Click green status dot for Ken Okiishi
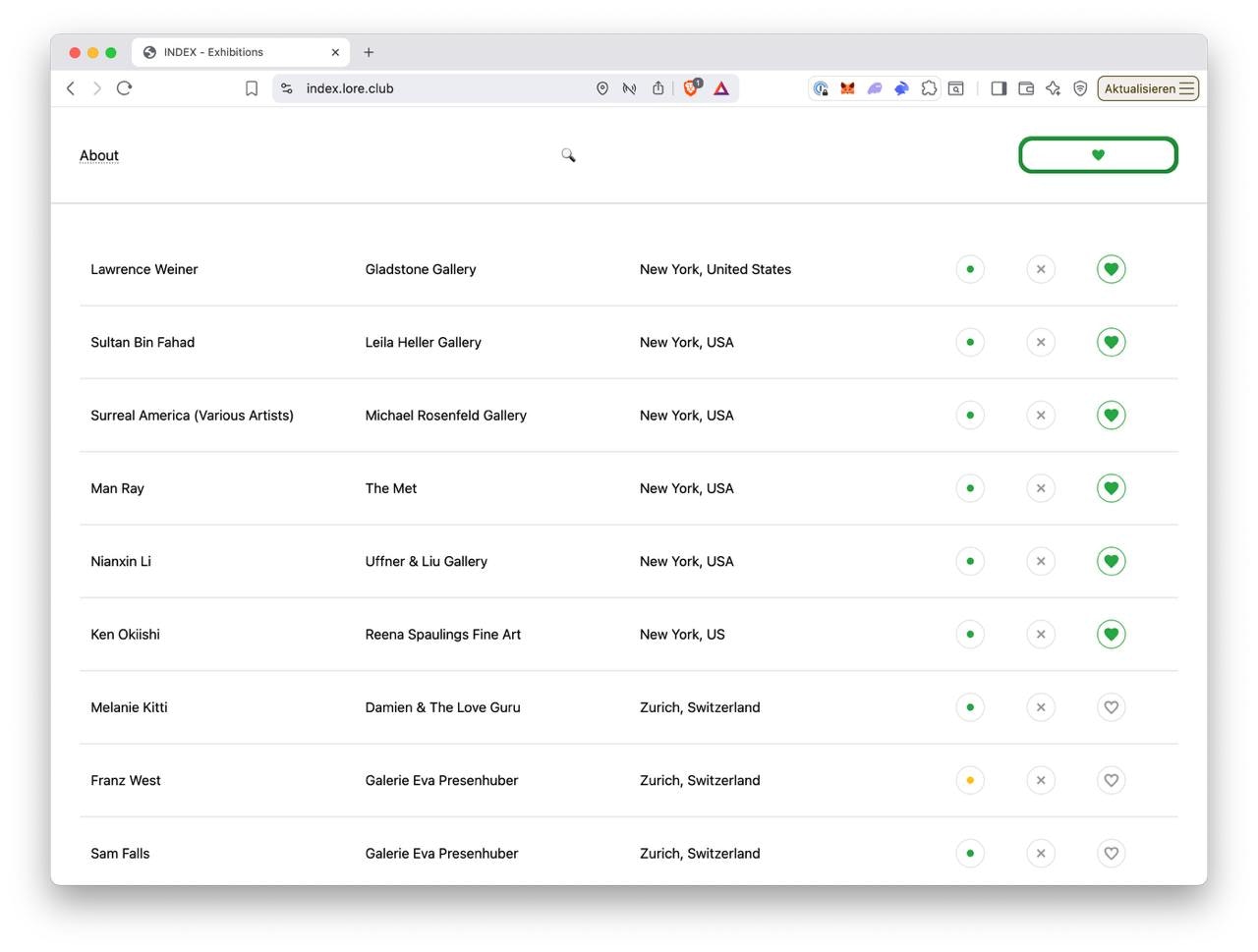Screen dimensions: 1258x952 pyautogui.click(x=970, y=635)
